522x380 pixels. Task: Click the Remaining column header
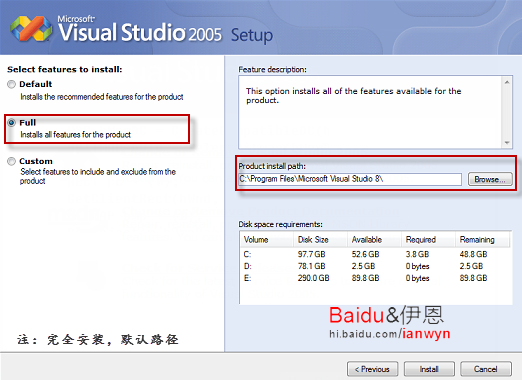pos(482,240)
